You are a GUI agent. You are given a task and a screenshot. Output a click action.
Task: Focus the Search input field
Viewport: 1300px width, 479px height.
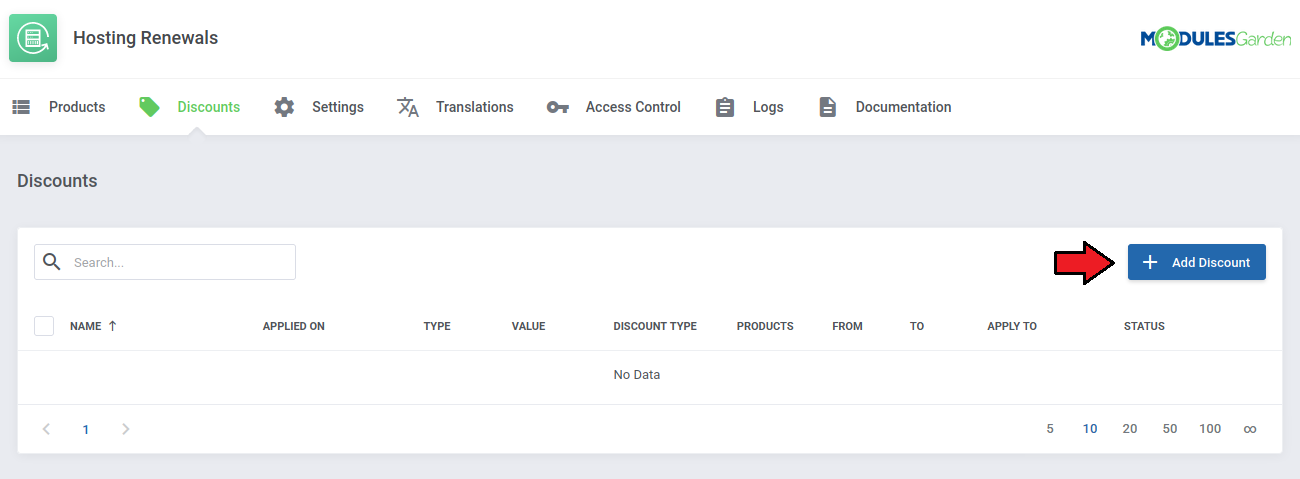pos(165,262)
